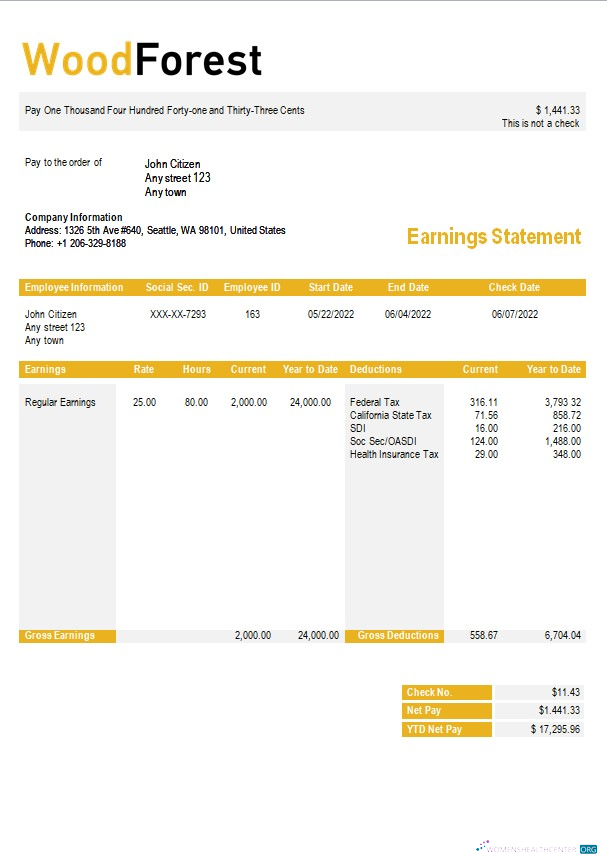Image resolution: width=607 pixels, height=864 pixels.
Task: Click the Gross Deductions label
Action: tap(398, 635)
